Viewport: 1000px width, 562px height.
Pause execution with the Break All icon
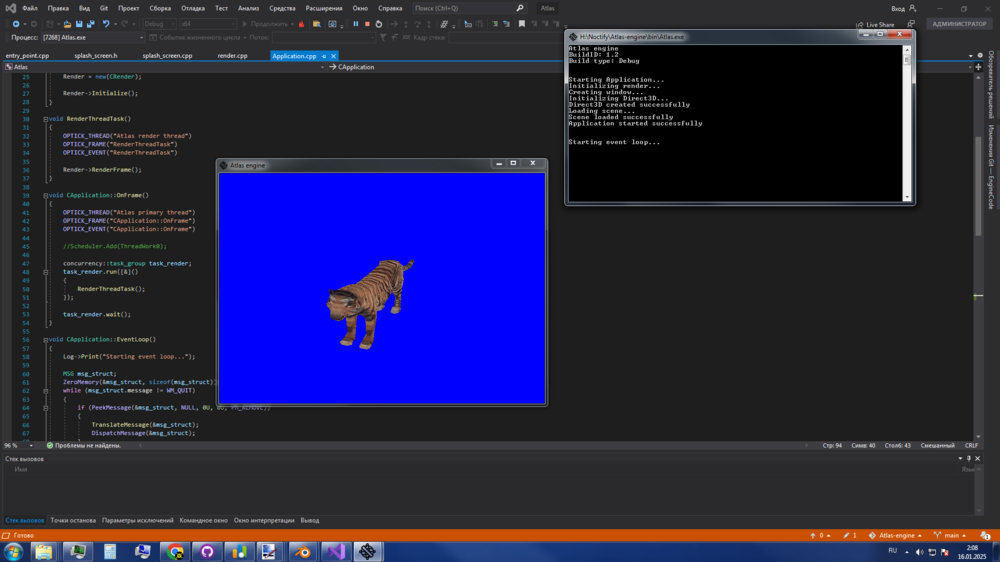(355, 24)
